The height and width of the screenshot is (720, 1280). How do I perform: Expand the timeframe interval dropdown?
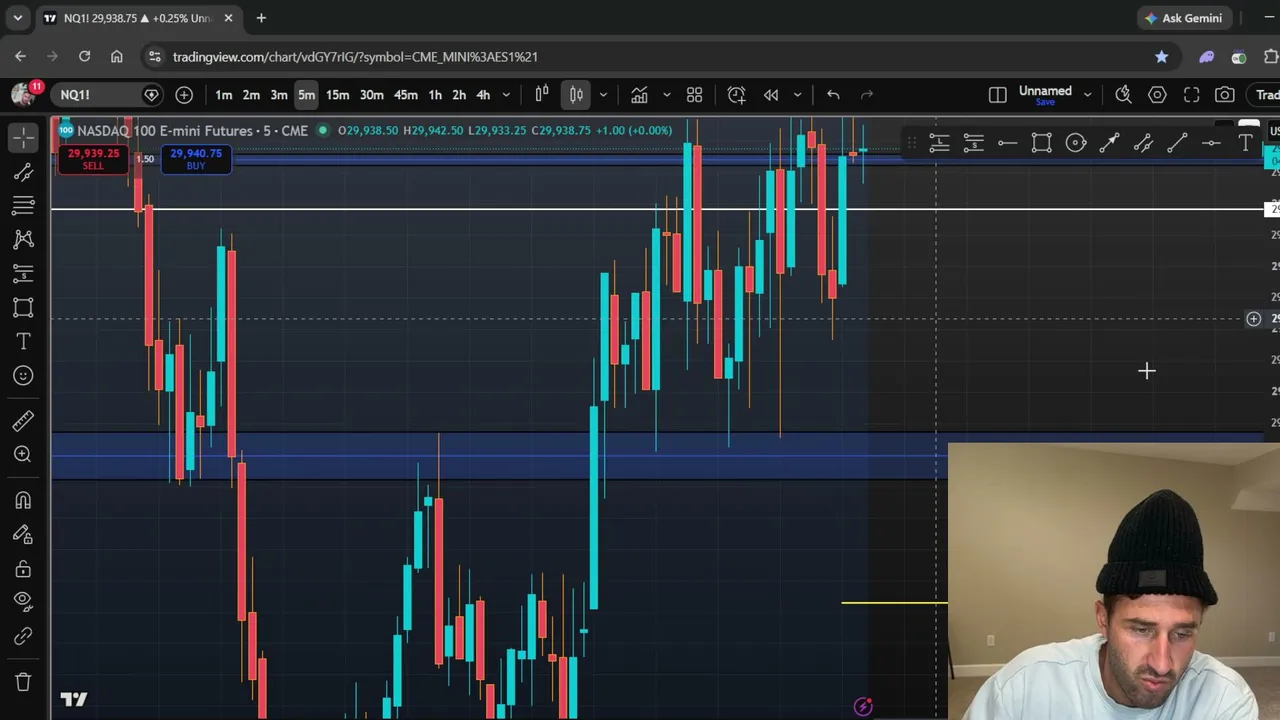point(506,95)
